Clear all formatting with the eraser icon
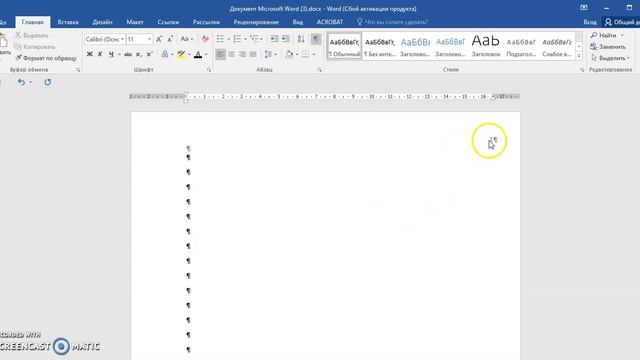The width and height of the screenshot is (640, 360). [205, 39]
